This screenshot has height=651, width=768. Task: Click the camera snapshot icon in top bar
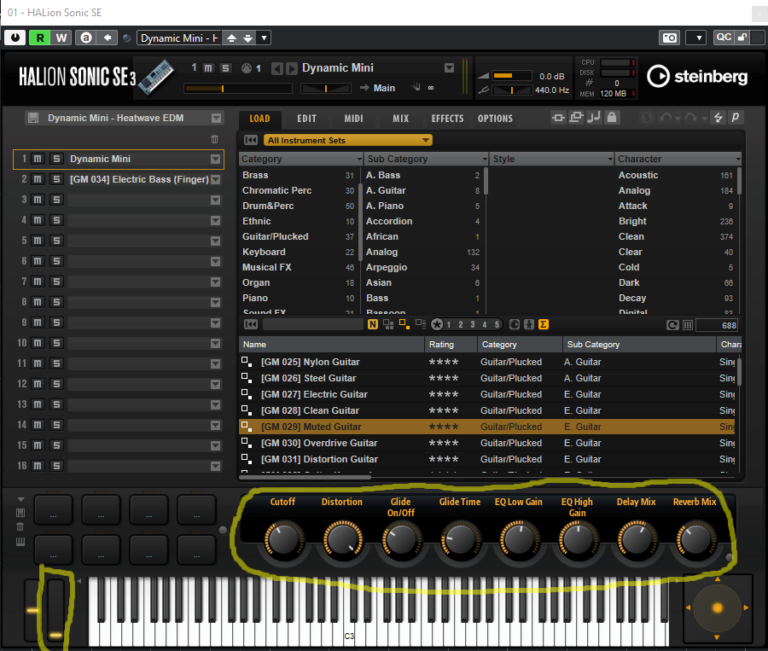click(x=668, y=38)
